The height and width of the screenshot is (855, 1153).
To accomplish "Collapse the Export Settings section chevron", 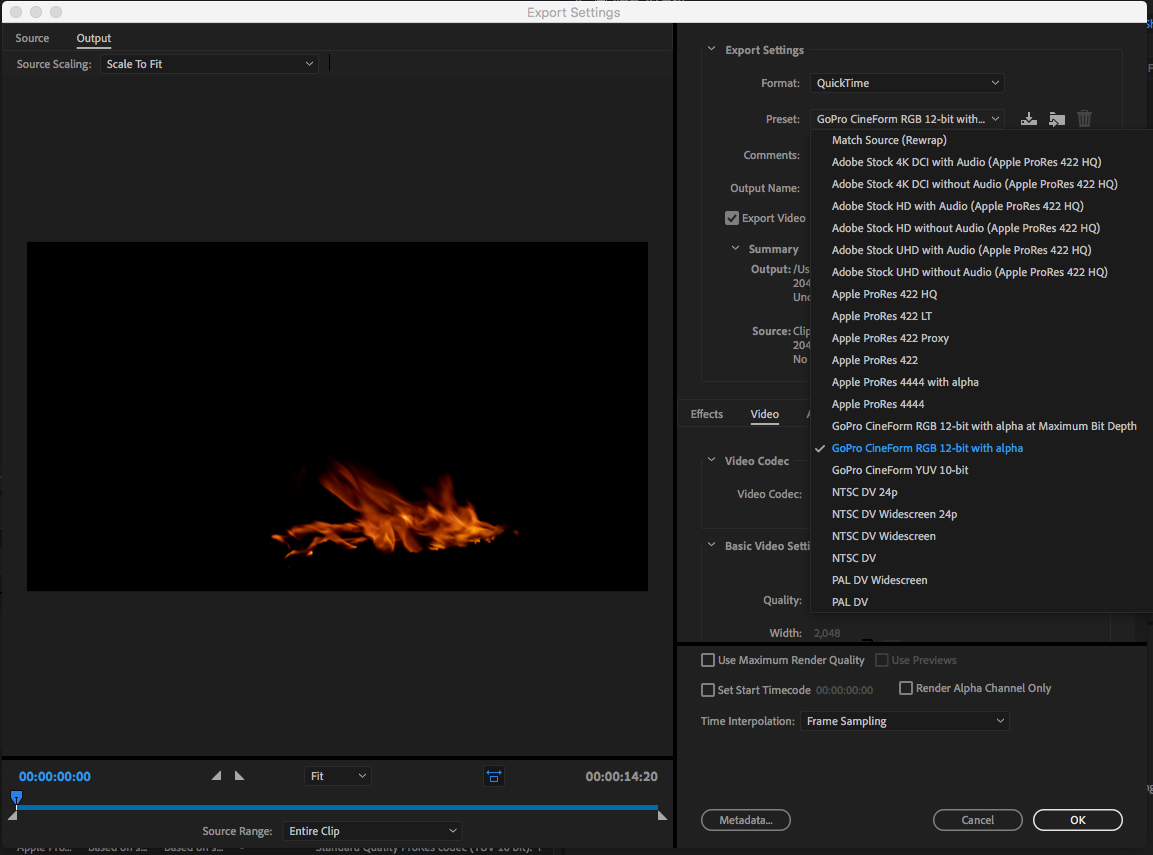I will 711,49.
